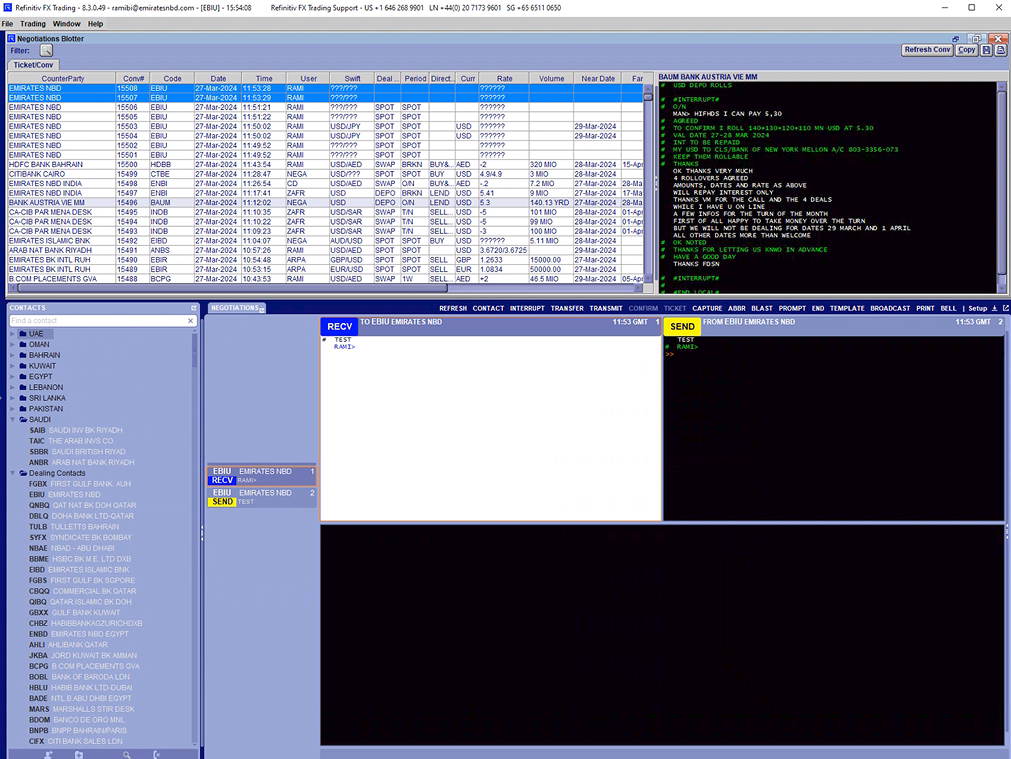
Task: Click TRANSMIT in negotiations toolbar
Action: click(606, 308)
